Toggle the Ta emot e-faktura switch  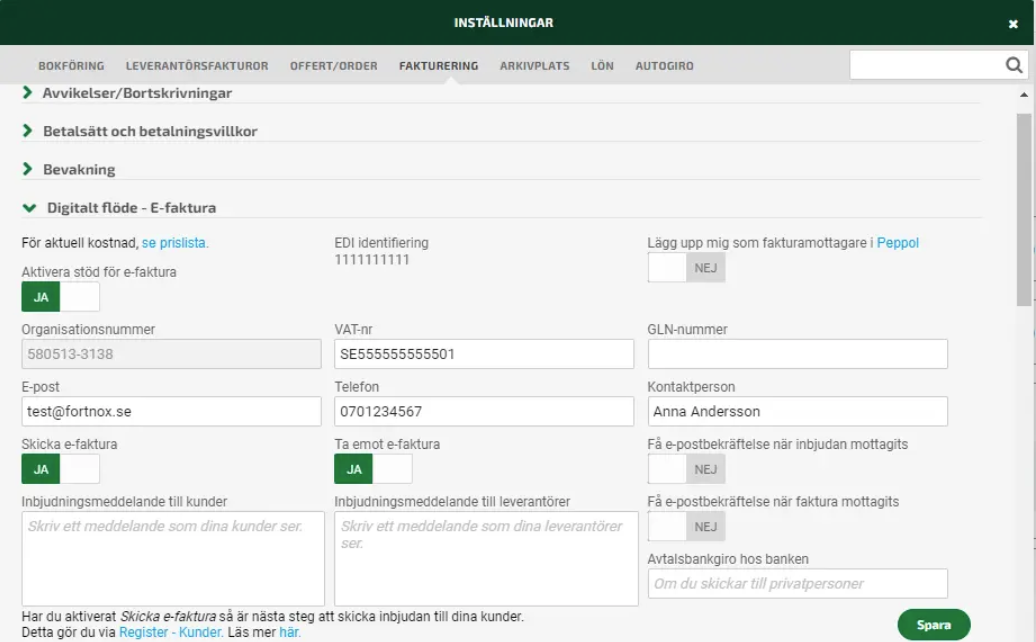coord(373,468)
